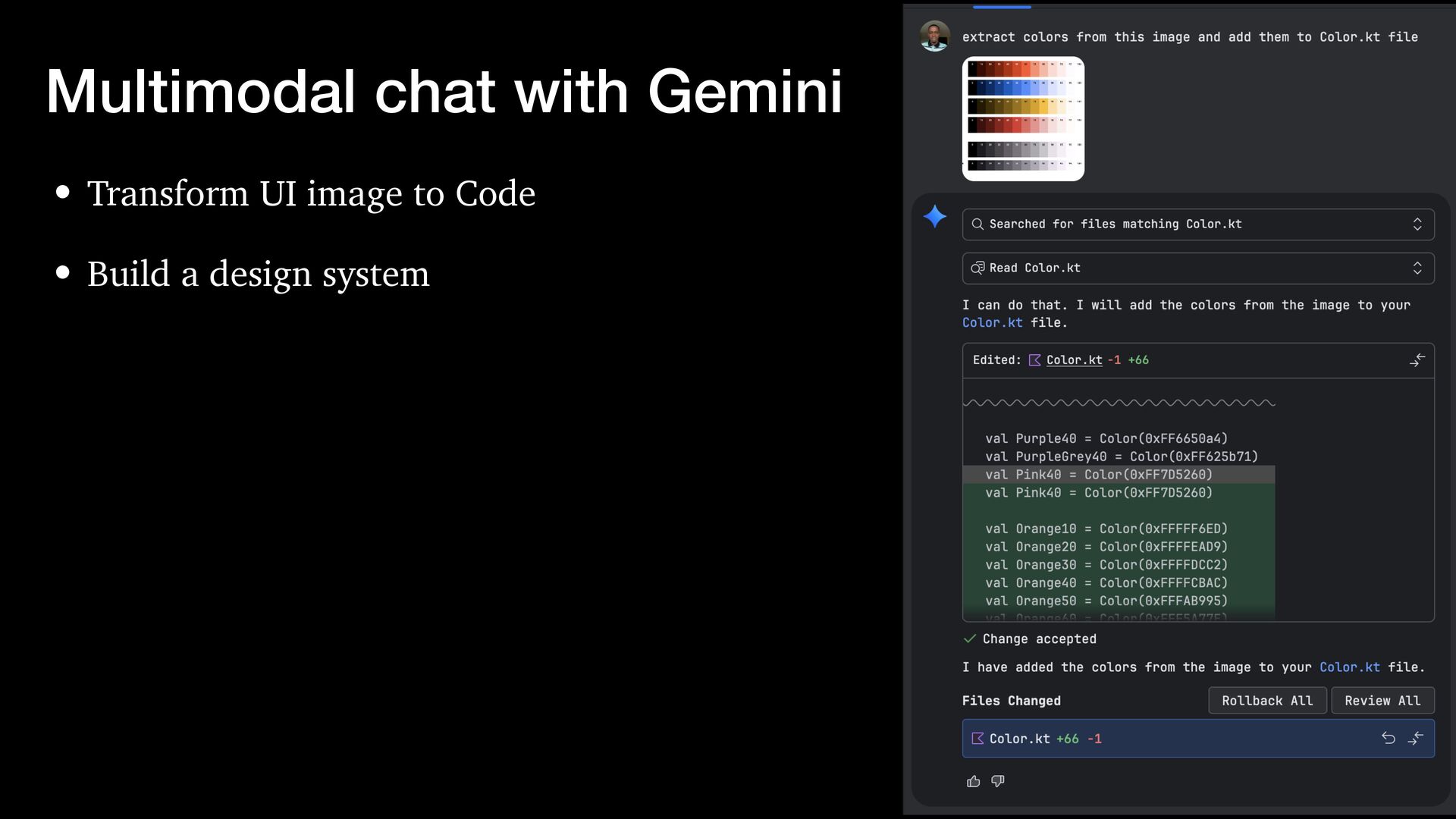Open Color.kt link in the final confirmation message

tap(1349, 667)
